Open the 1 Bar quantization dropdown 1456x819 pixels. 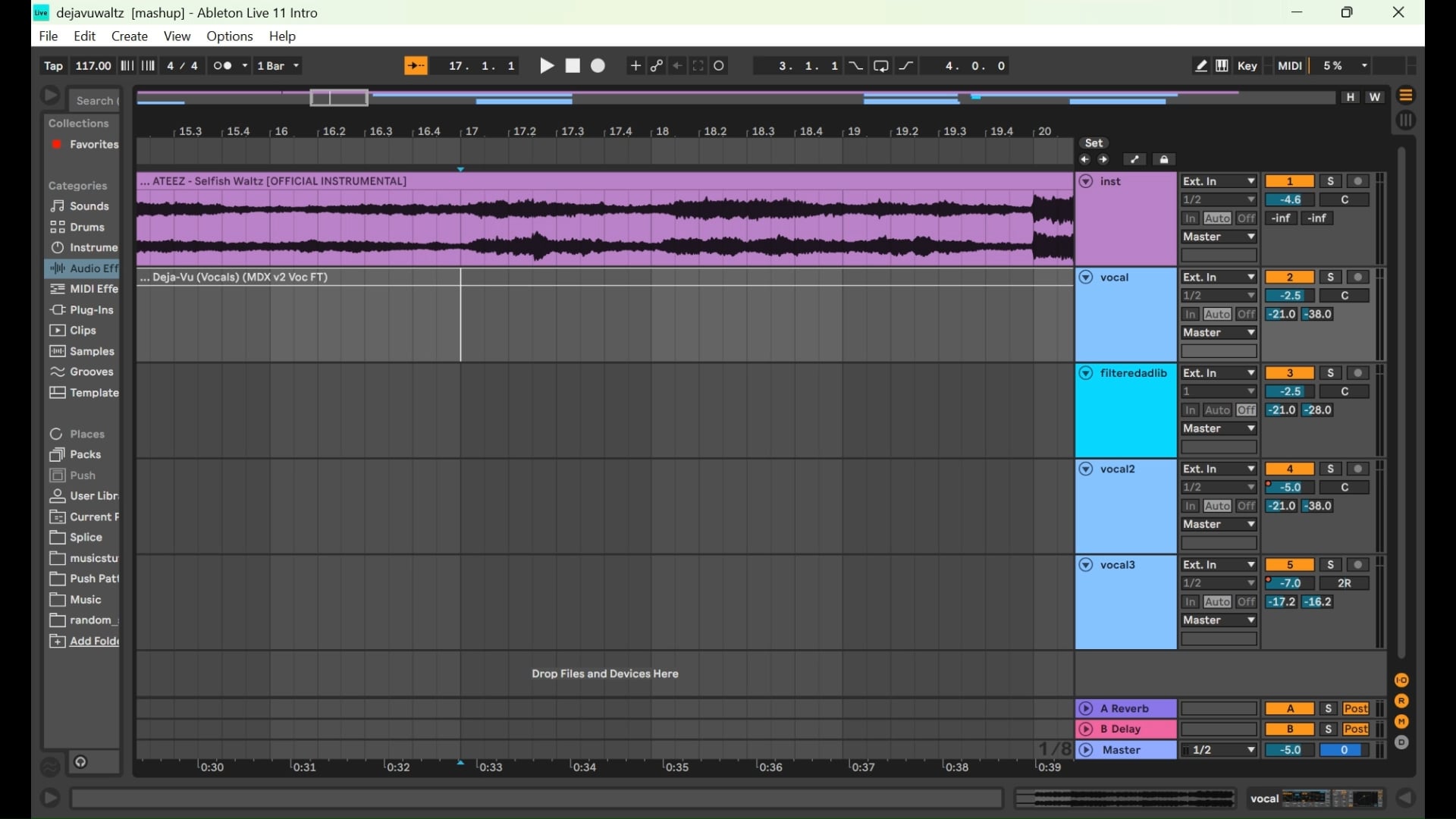pyautogui.click(x=279, y=66)
